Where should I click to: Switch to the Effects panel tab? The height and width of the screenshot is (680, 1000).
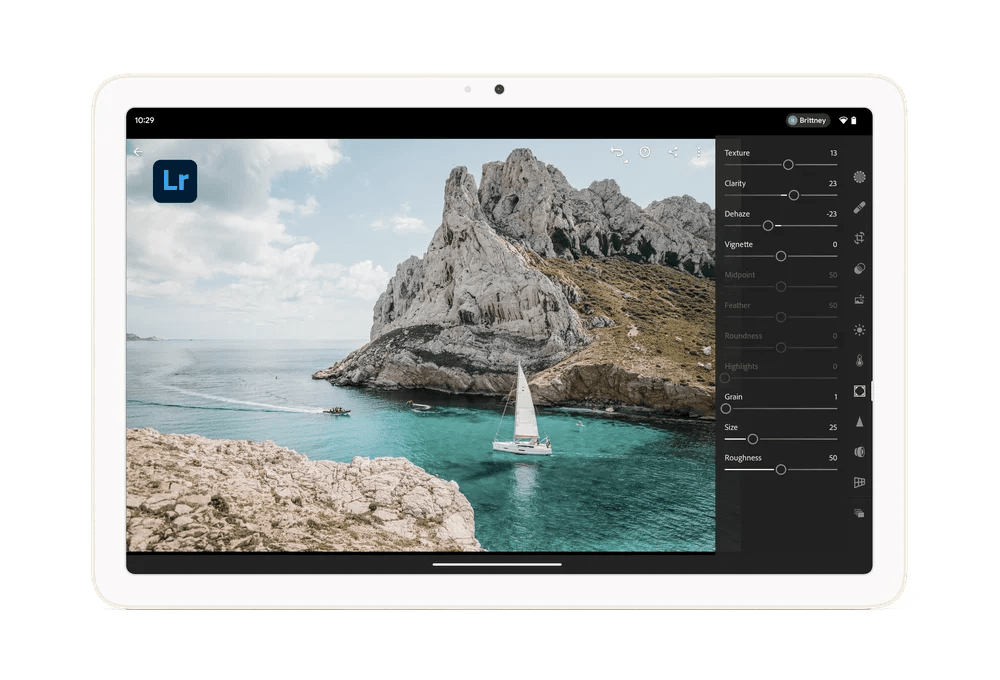click(859, 391)
